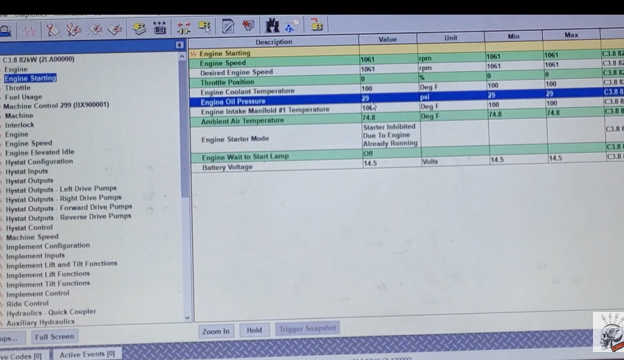This screenshot has height=360, width=624.
Task: Click the greyed-out pink toolbar icon
Action: [30, 30]
